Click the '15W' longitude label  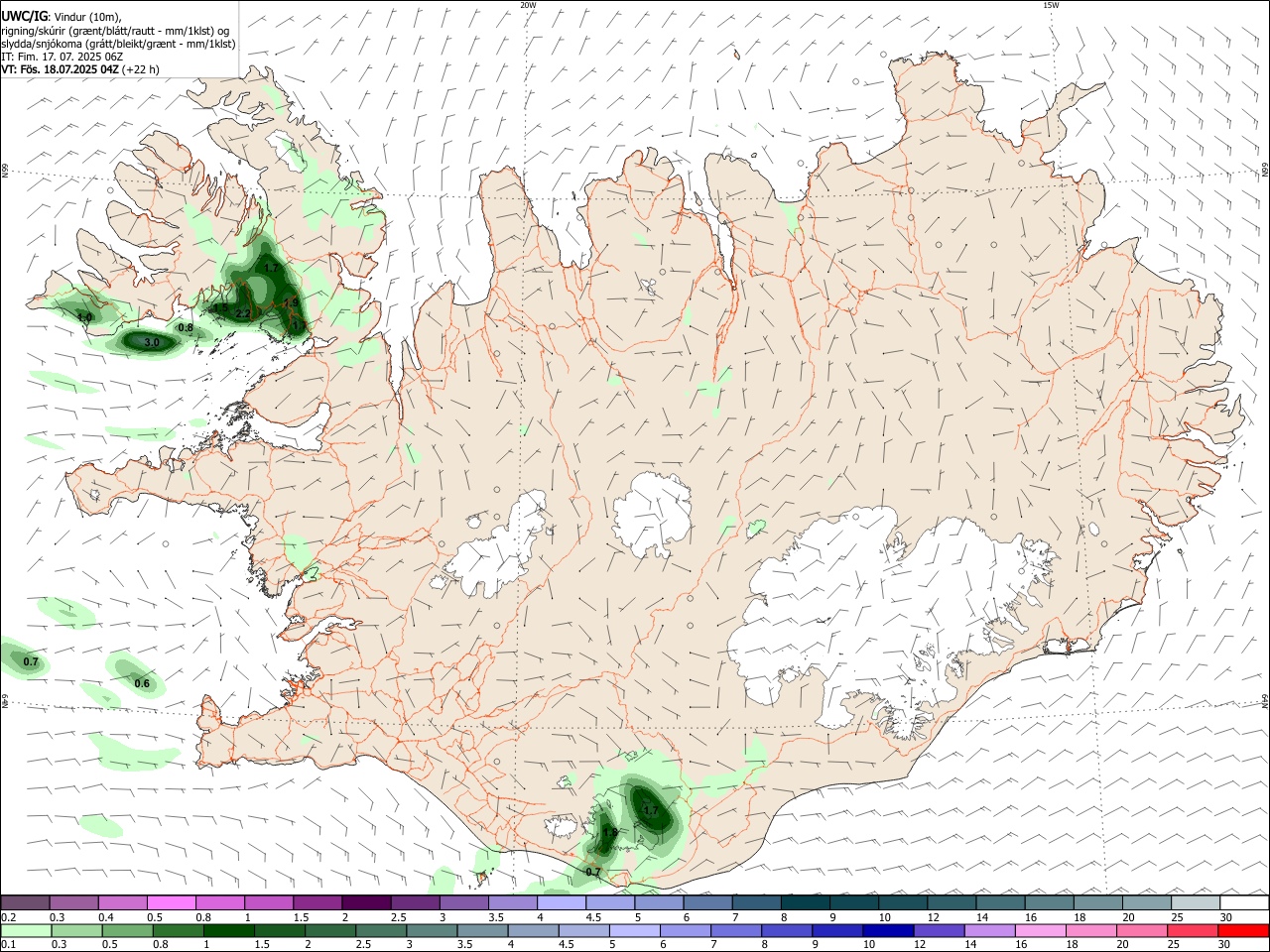[x=1051, y=5]
